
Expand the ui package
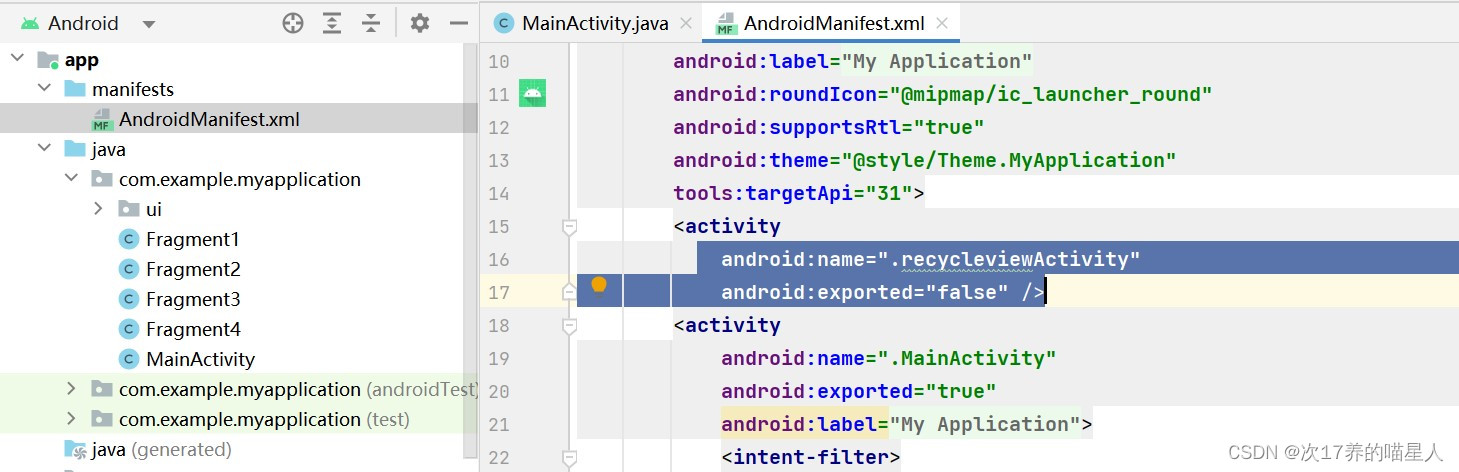coord(98,209)
